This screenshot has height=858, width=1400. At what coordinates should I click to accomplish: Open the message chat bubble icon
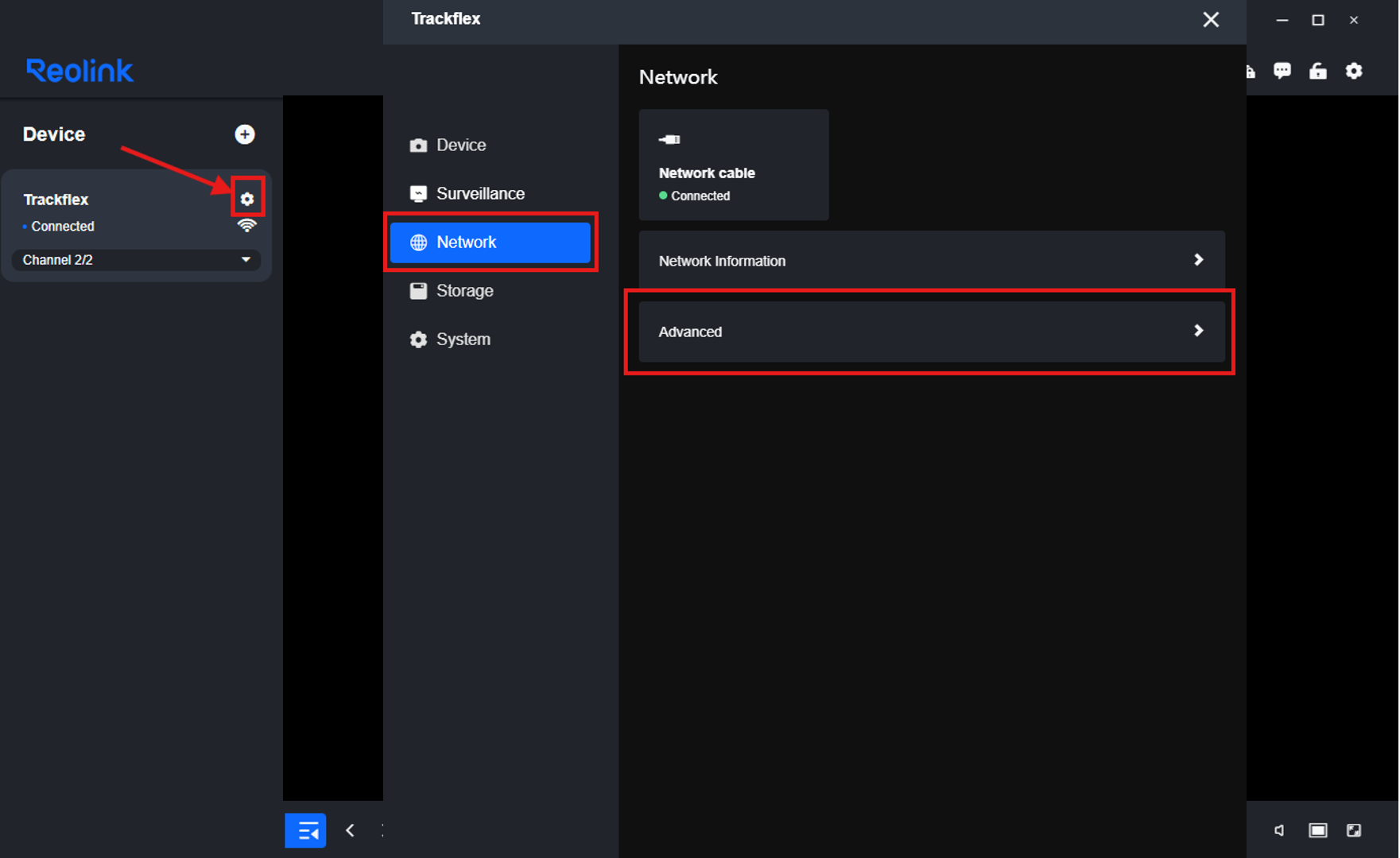(x=1282, y=71)
